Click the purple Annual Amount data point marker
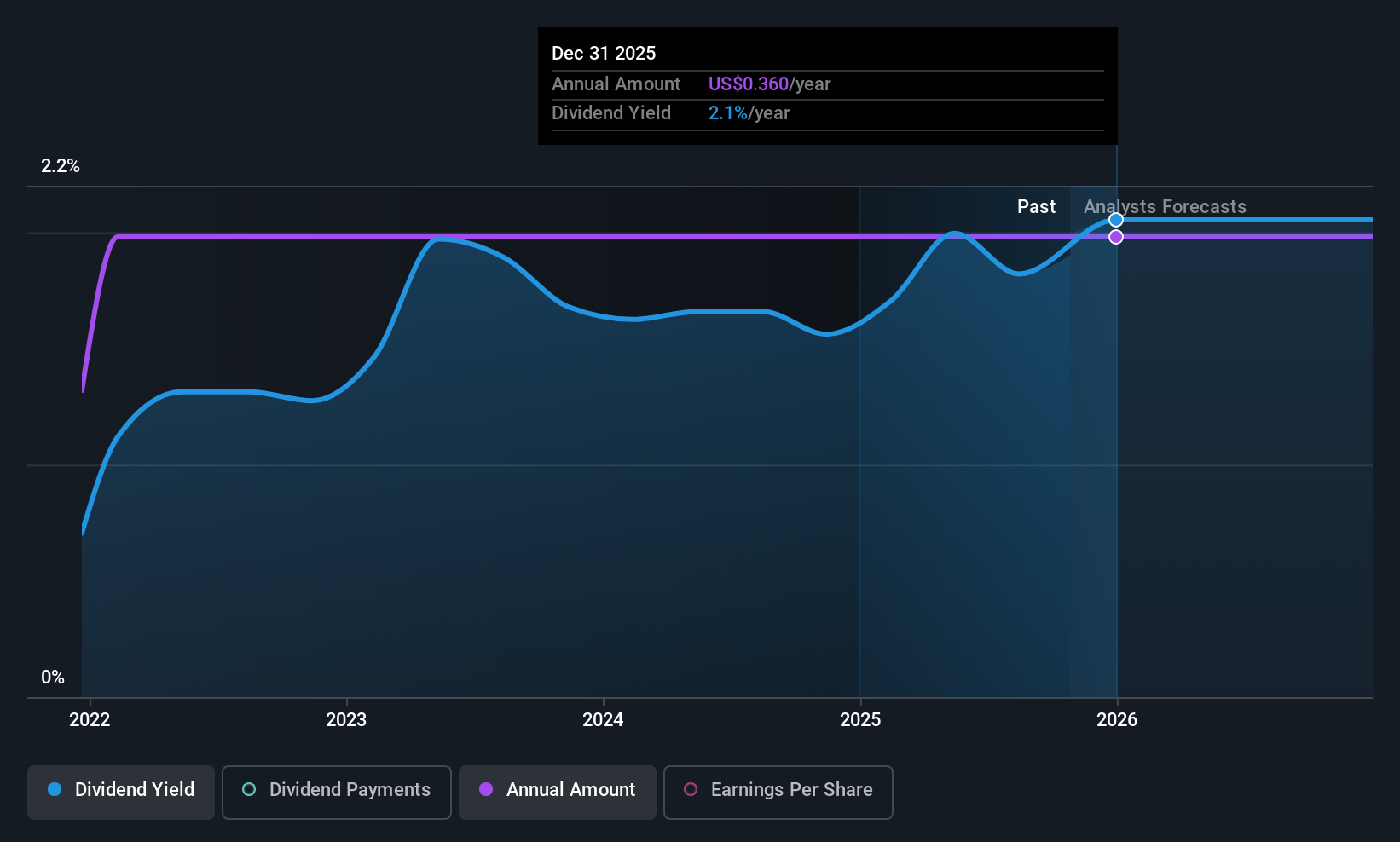This screenshot has width=1400, height=842. 1116,237
